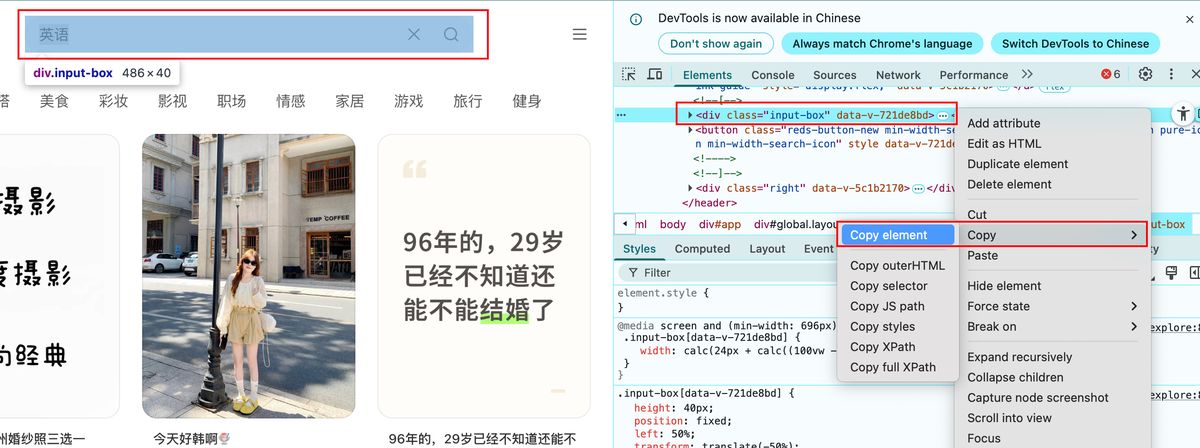Click Switch DevTools to Chinese

1076,44
